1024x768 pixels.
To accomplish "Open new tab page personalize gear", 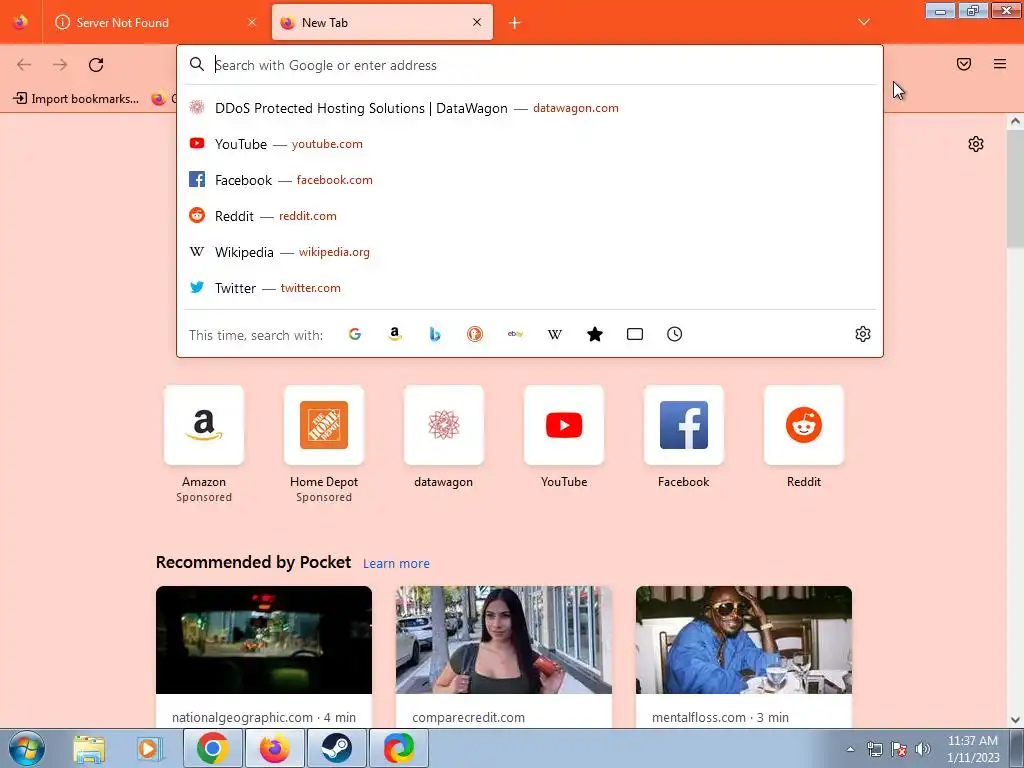I will coord(976,144).
